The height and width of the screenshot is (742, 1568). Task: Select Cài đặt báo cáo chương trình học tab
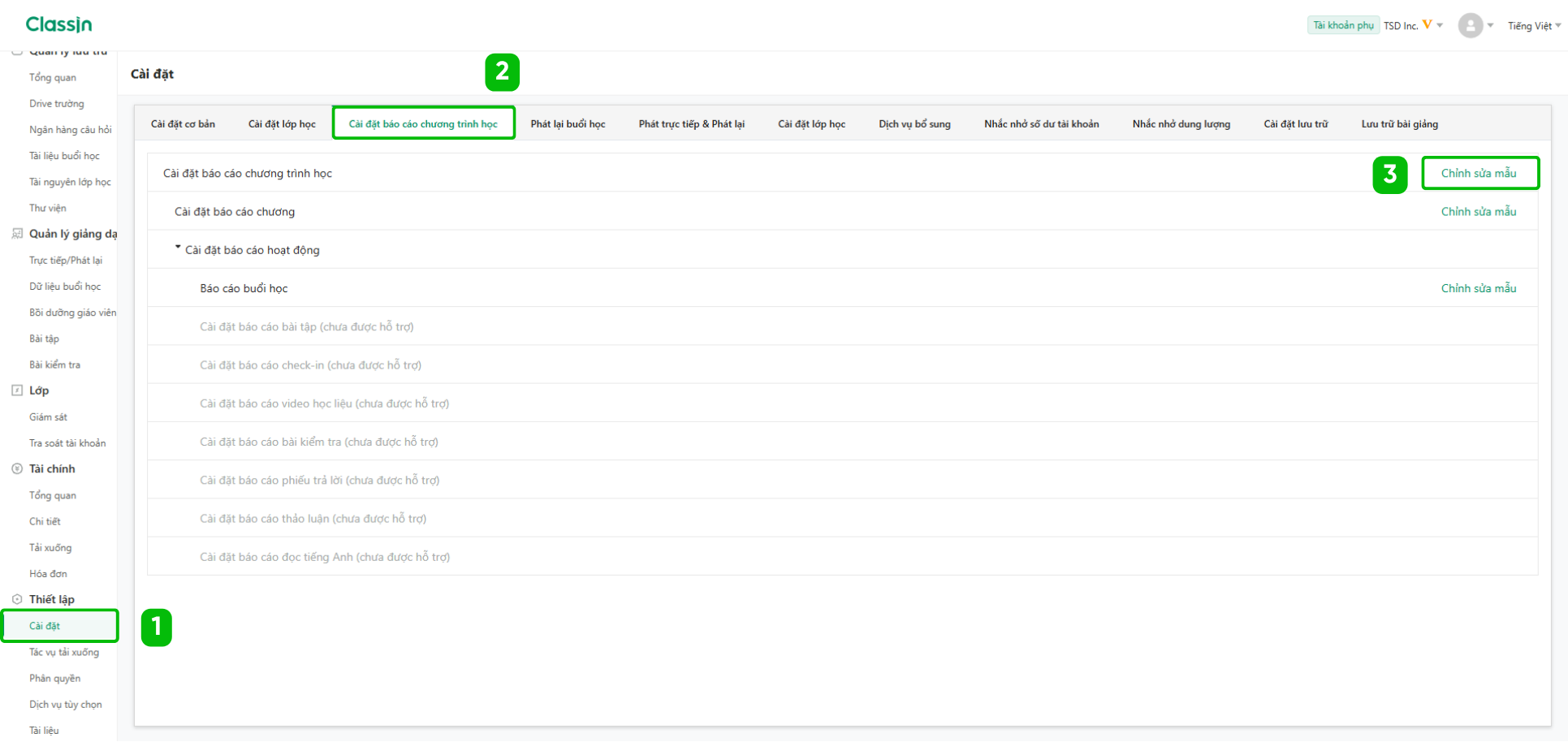[x=423, y=124]
